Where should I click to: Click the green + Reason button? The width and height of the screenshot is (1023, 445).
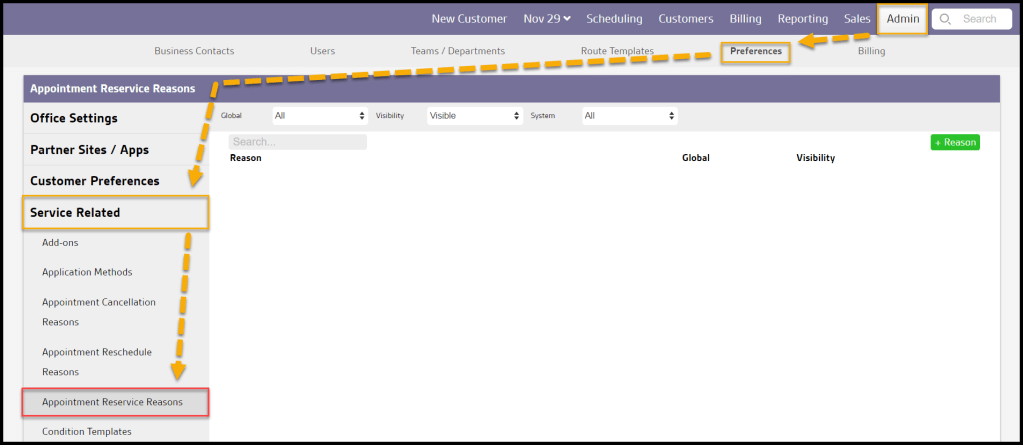tap(954, 142)
